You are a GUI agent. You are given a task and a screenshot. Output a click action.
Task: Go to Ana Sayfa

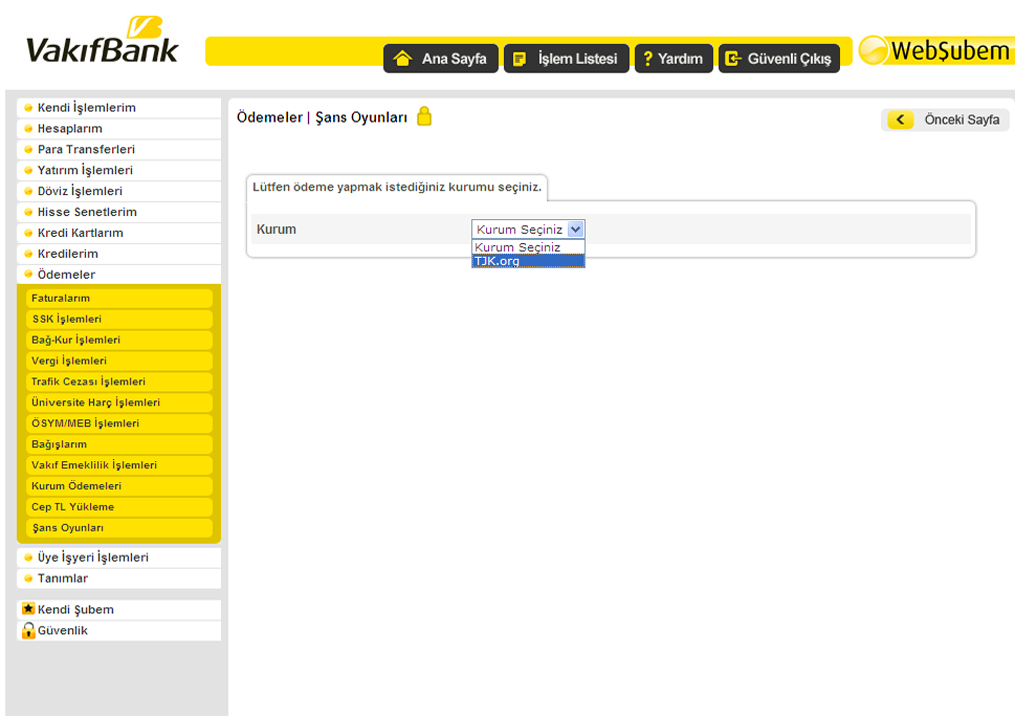pos(441,59)
